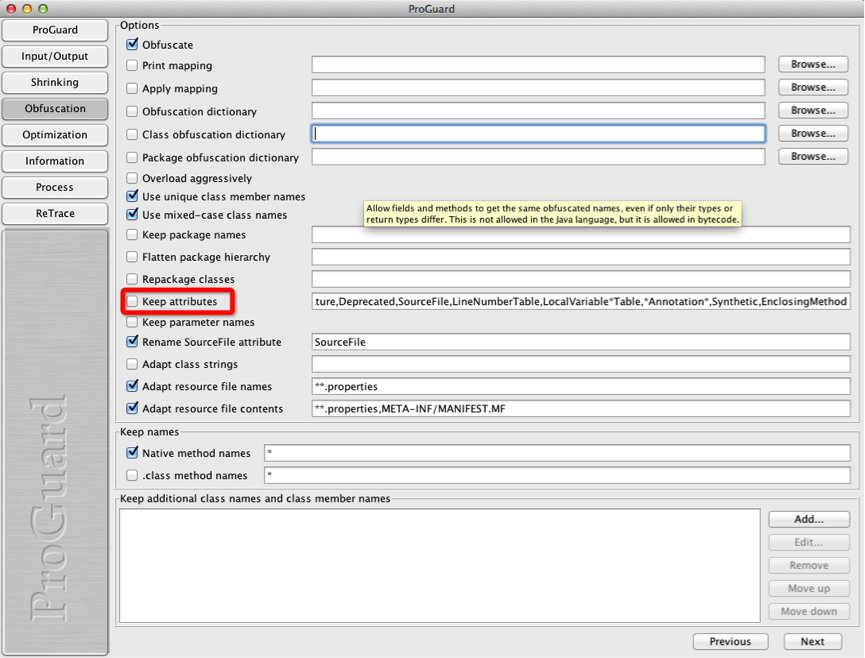Open the ReTrace tab
Viewport: 865px width, 658px height.
55,213
